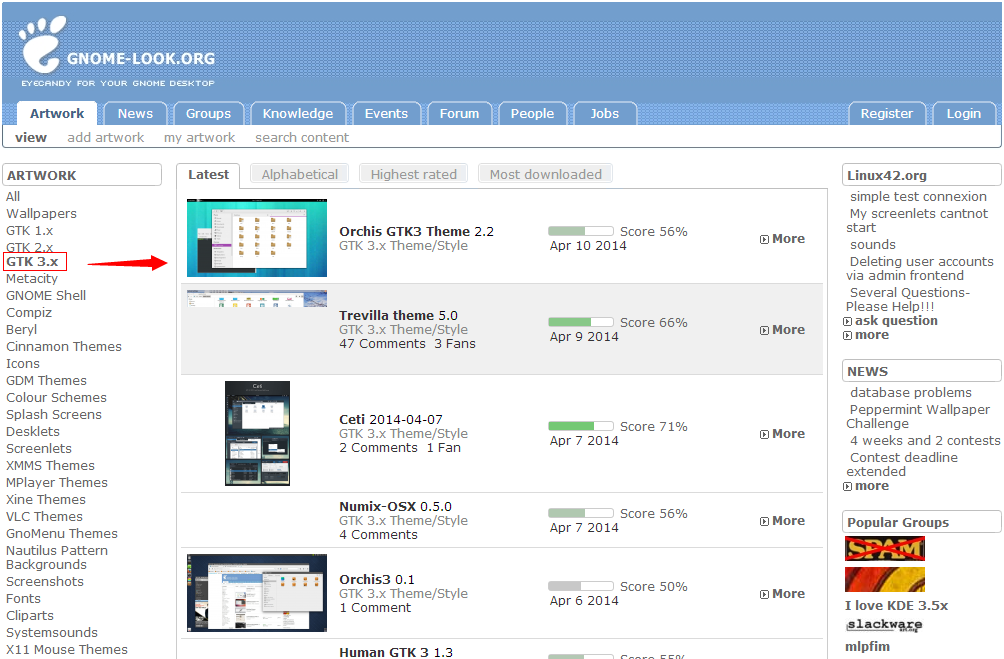This screenshot has width=1004, height=659.
Task: Select Icons category in sidebar
Action: coord(23,363)
